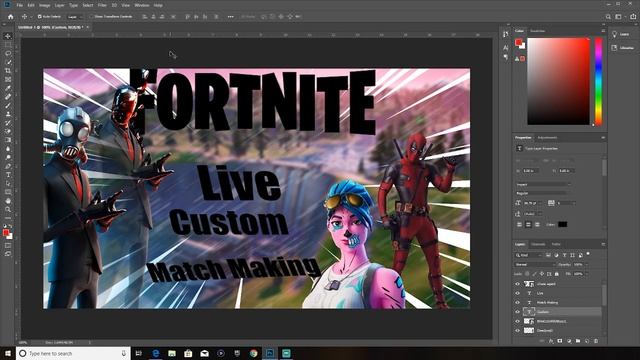
Task: Open the Libraries panel
Action: pyautogui.click(x=622, y=48)
